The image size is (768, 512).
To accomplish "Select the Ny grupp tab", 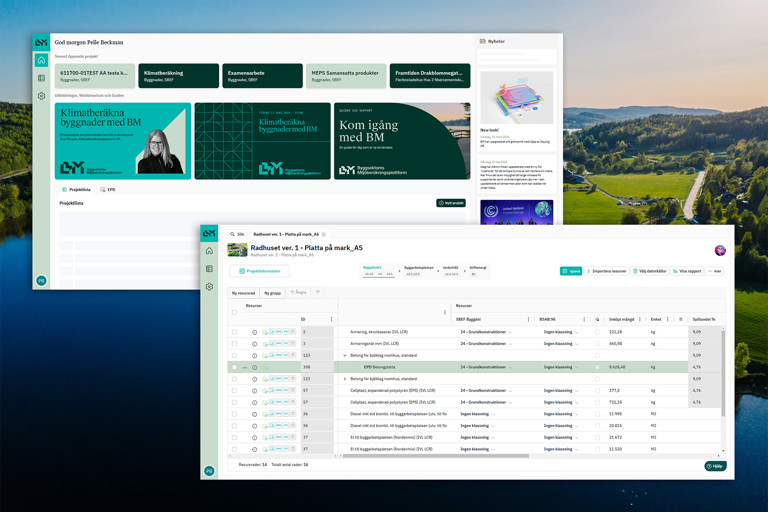I will [272, 293].
